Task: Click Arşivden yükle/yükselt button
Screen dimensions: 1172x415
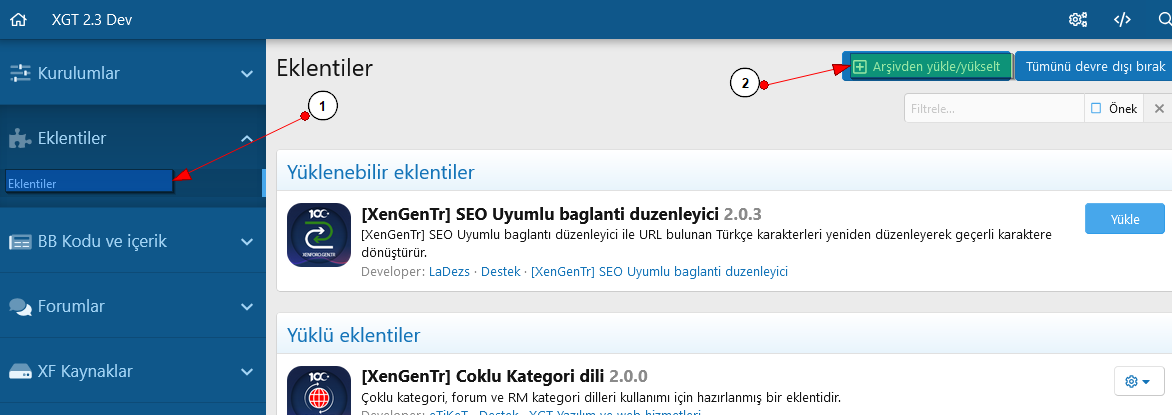Action: pyautogui.click(x=928, y=67)
